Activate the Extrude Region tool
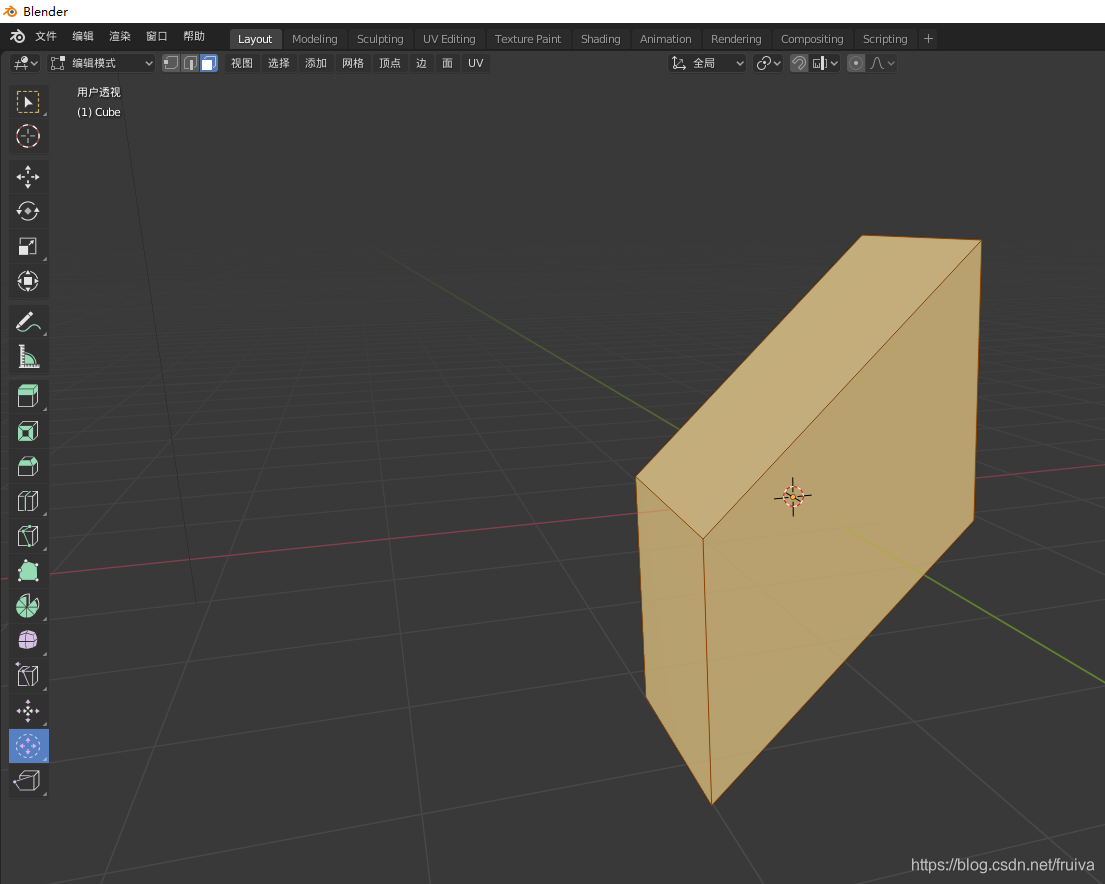Screen dimensions: 1105x884 (x=28, y=396)
